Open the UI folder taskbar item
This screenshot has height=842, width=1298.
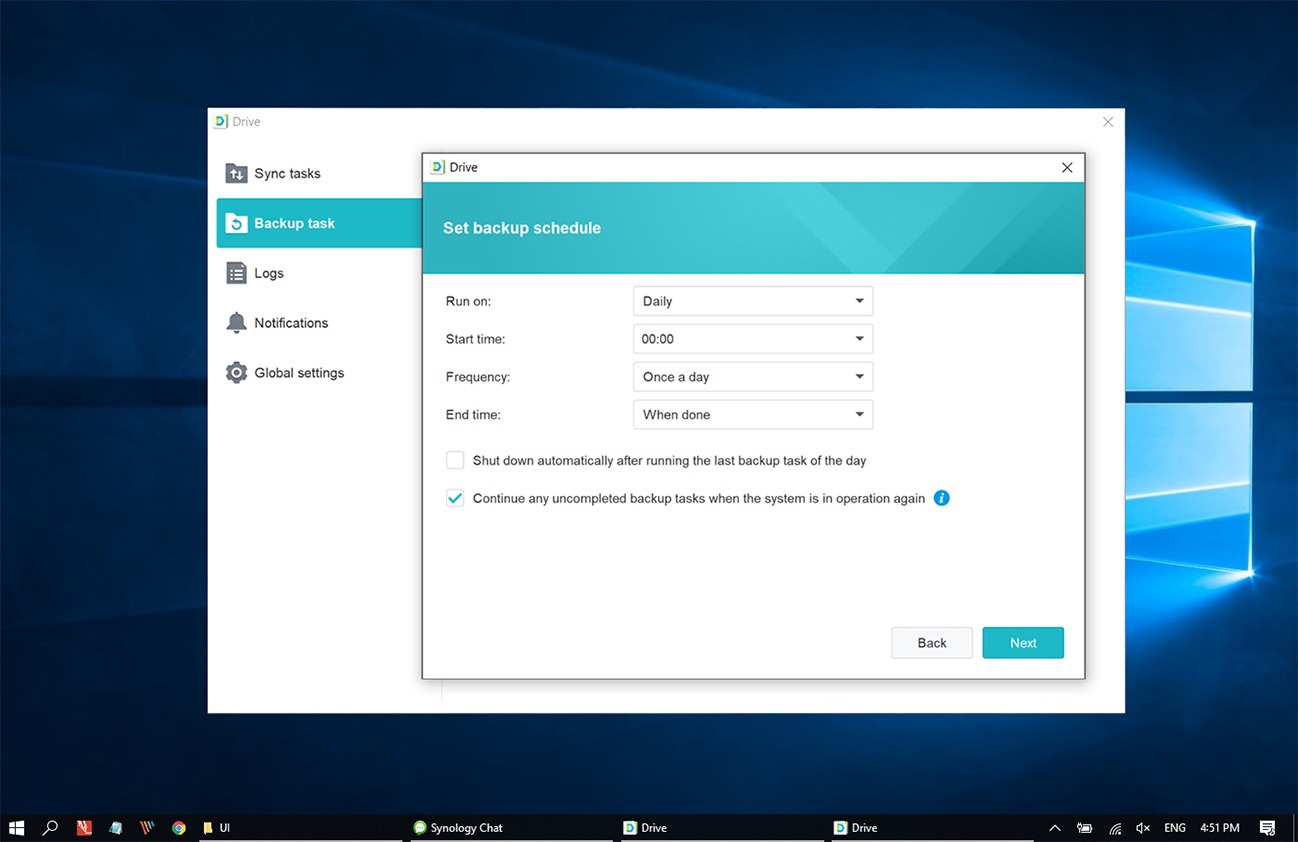click(300, 828)
